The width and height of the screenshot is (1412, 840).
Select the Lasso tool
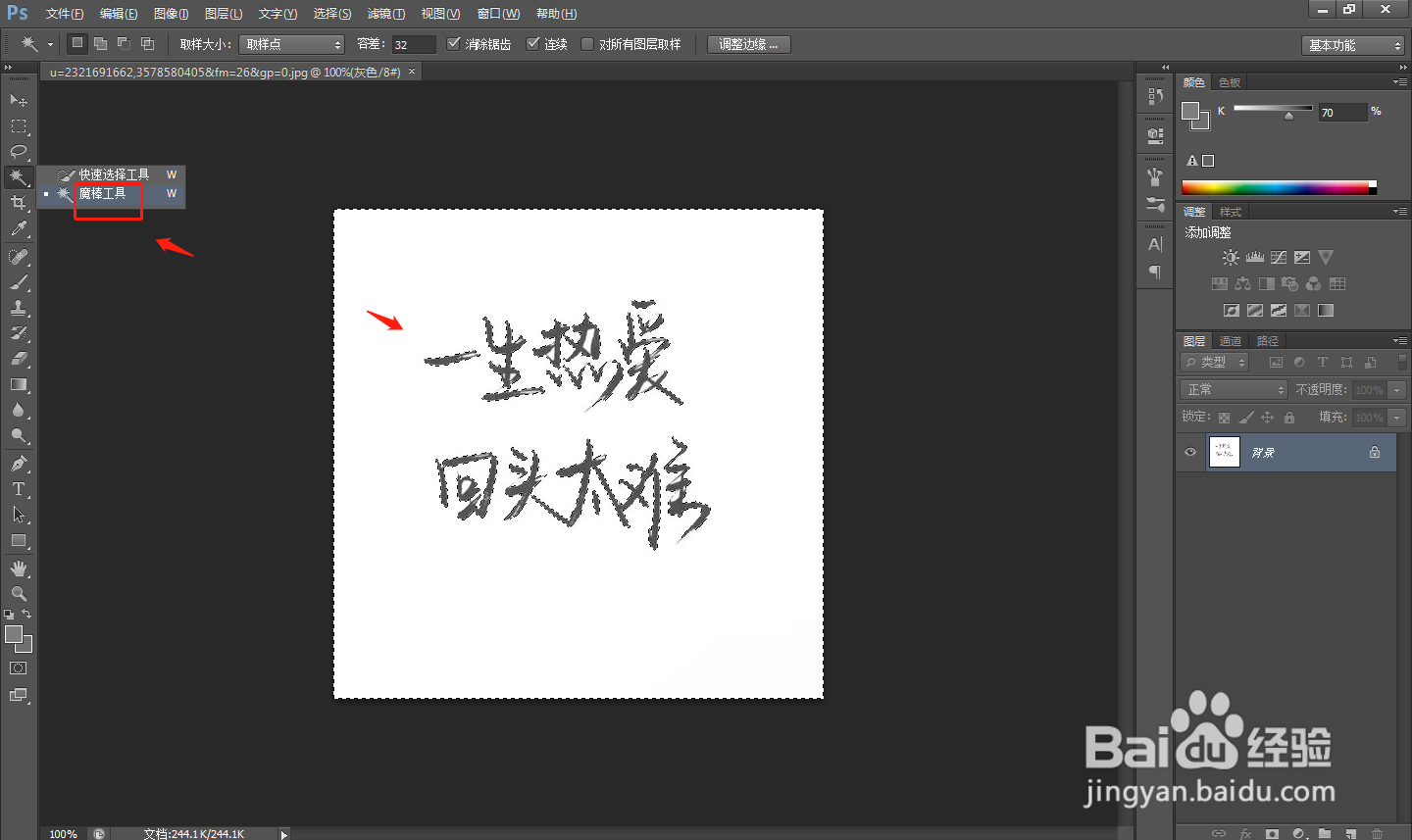(19, 151)
